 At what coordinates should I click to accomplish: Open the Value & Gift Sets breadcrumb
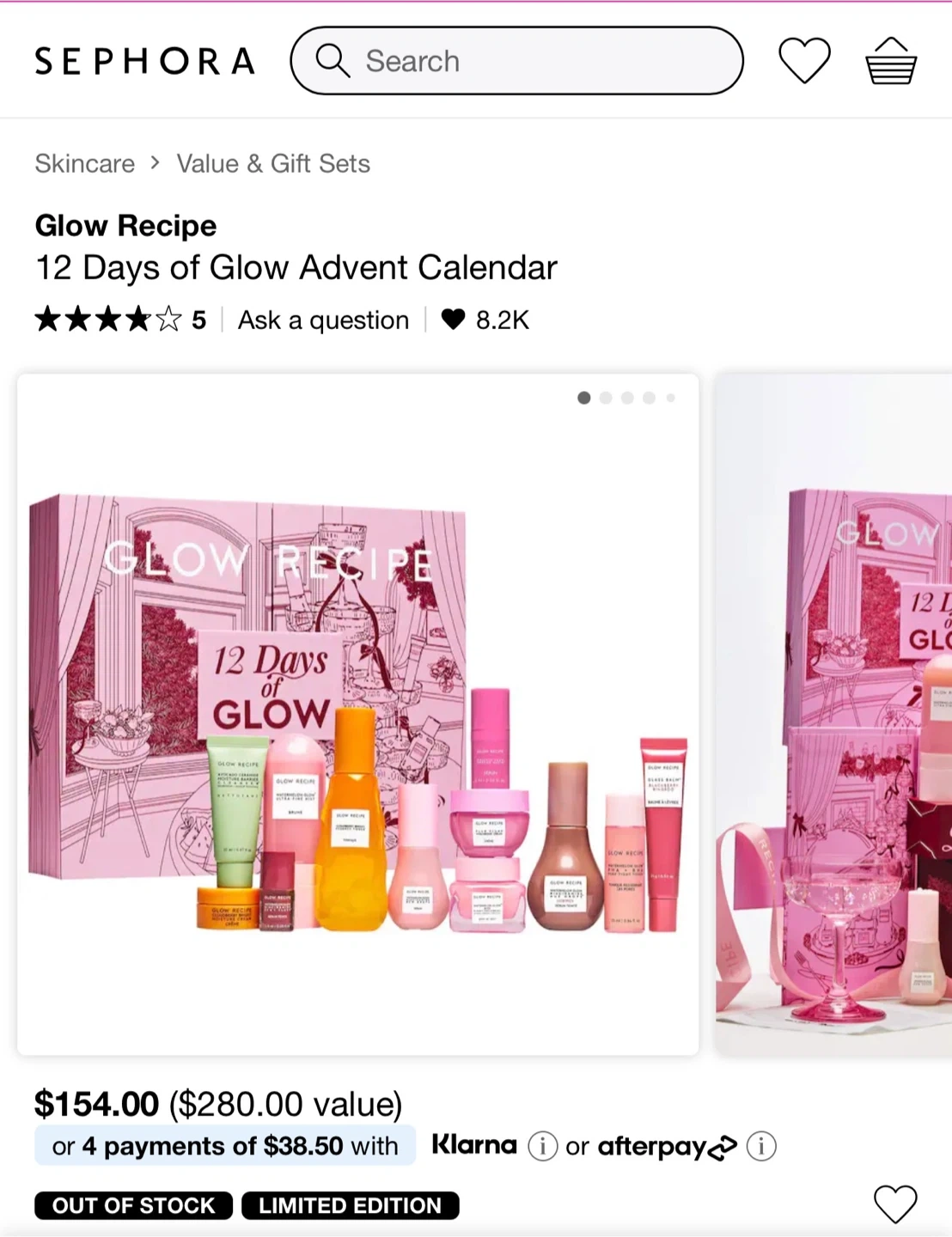pyautogui.click(x=273, y=163)
